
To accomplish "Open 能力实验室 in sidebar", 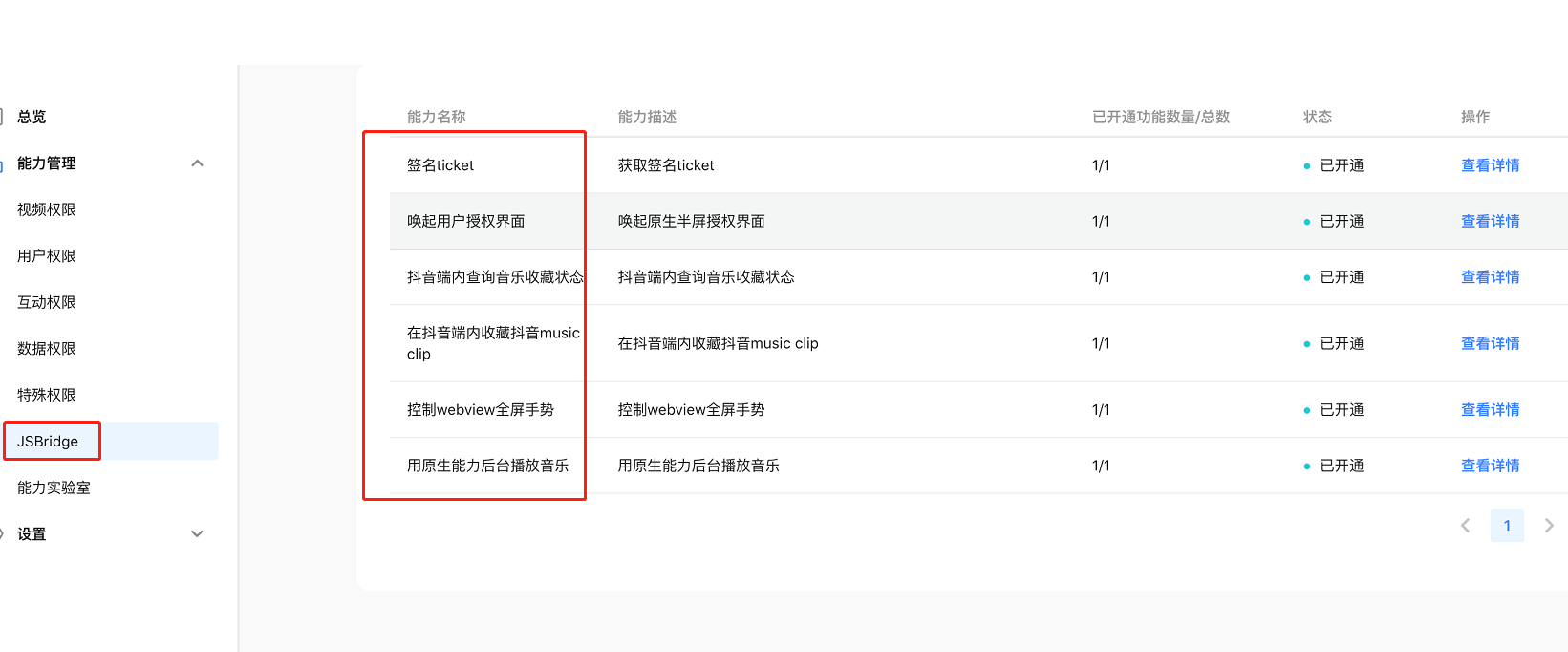I will (x=54, y=488).
